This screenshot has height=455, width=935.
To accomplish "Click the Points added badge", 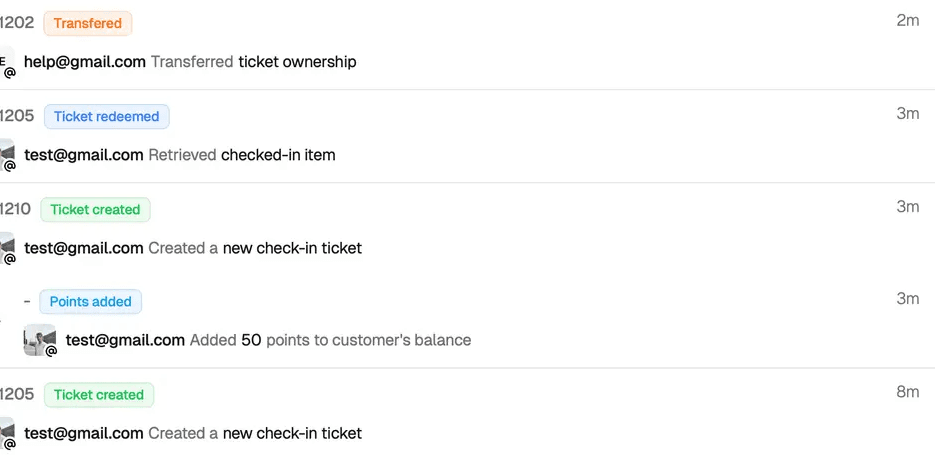I will 91,302.
